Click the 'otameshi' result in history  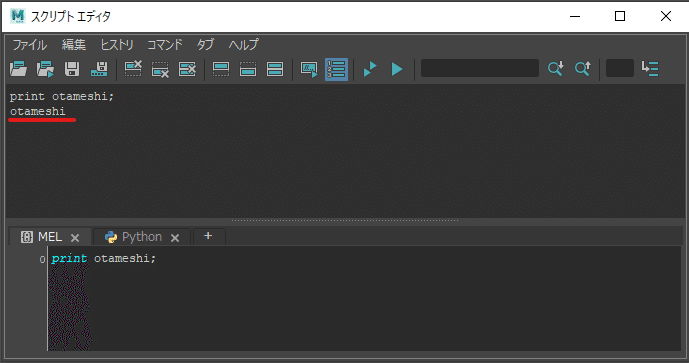(38, 111)
